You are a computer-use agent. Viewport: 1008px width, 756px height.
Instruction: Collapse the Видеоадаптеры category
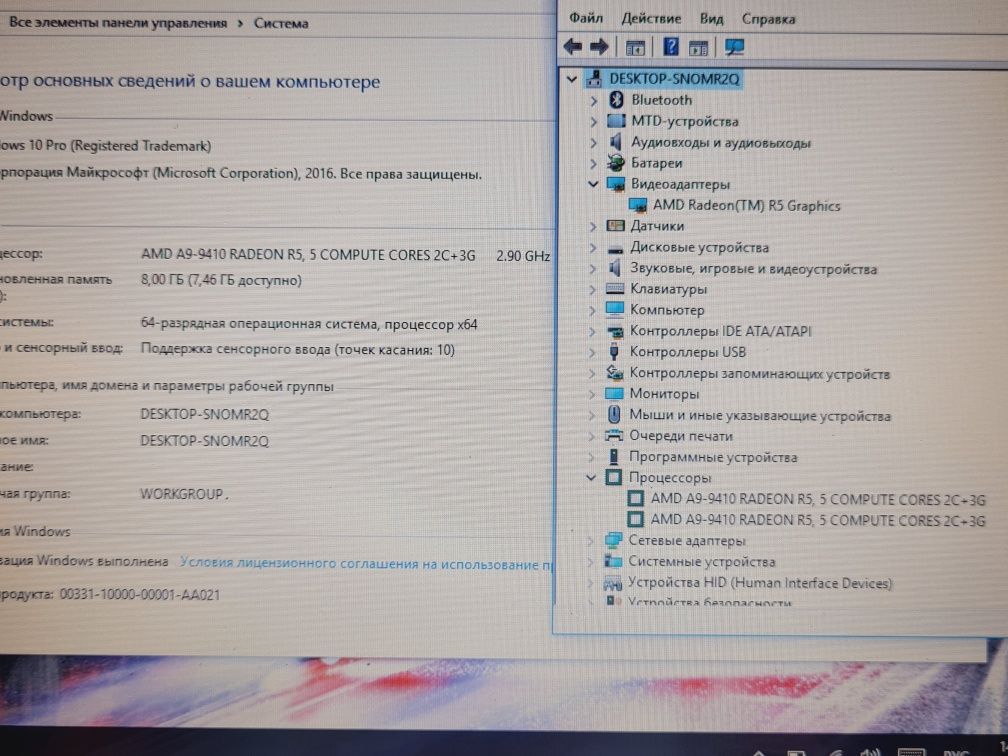pyautogui.click(x=593, y=184)
